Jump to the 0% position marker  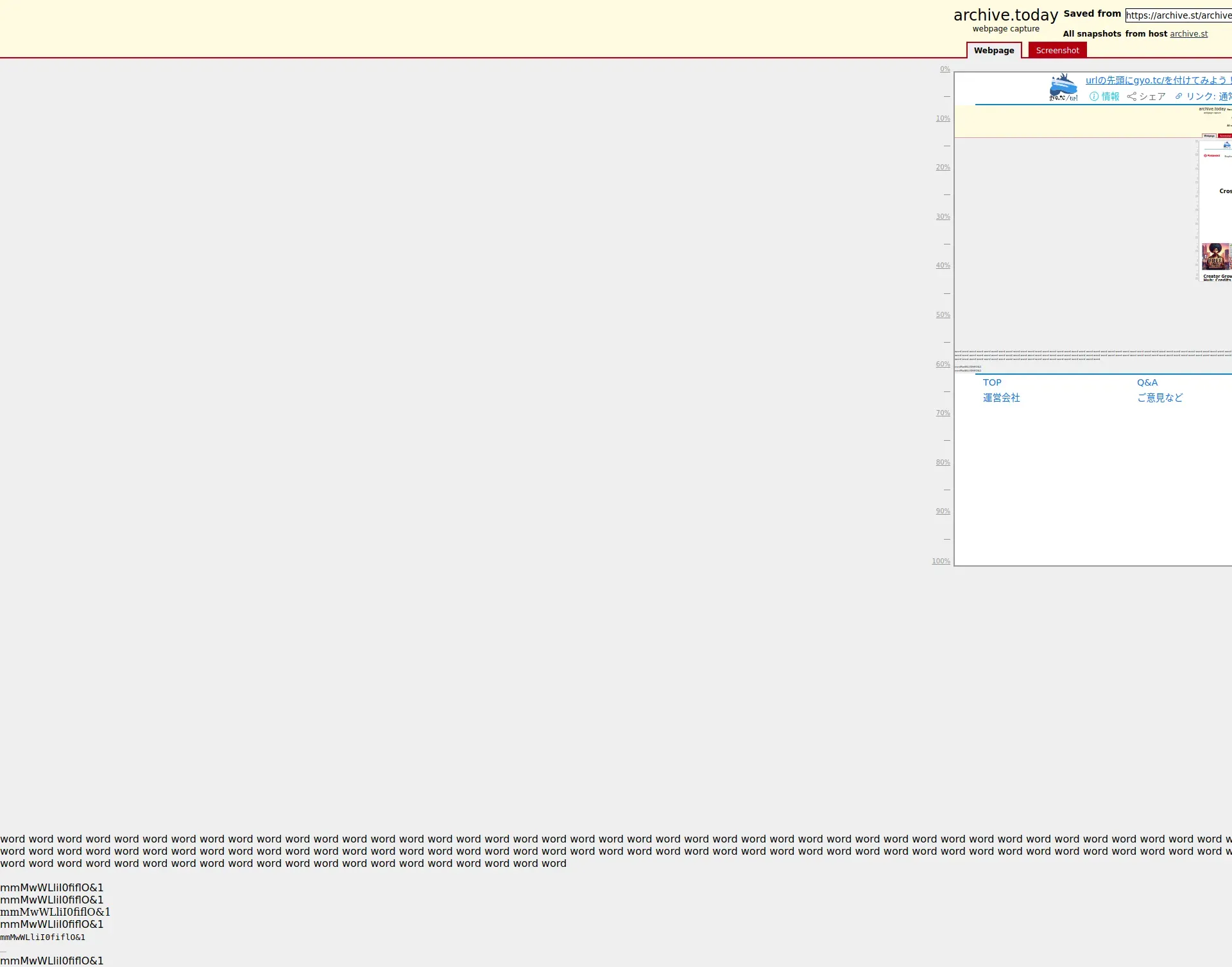[x=945, y=69]
